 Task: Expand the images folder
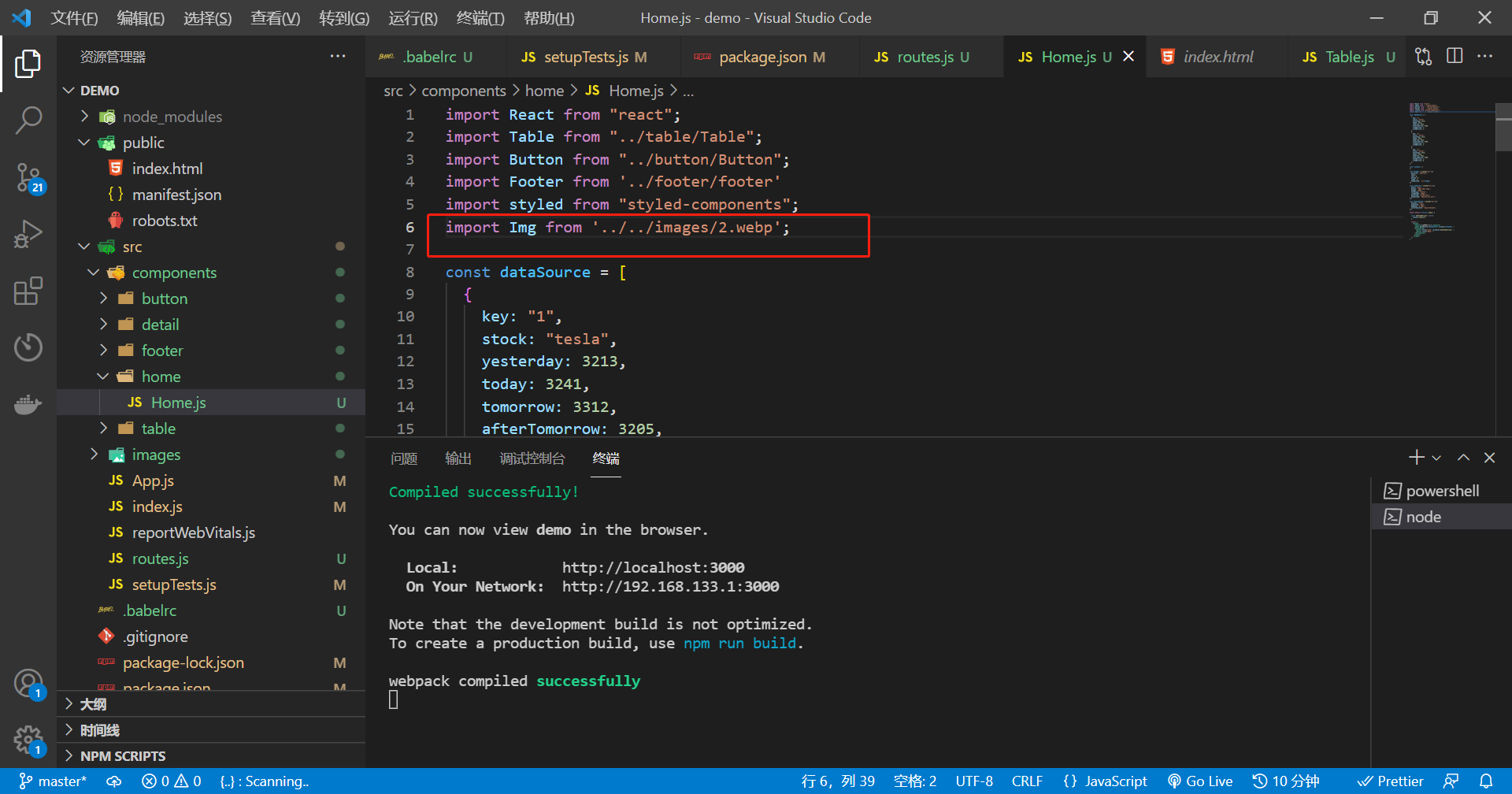click(x=94, y=455)
